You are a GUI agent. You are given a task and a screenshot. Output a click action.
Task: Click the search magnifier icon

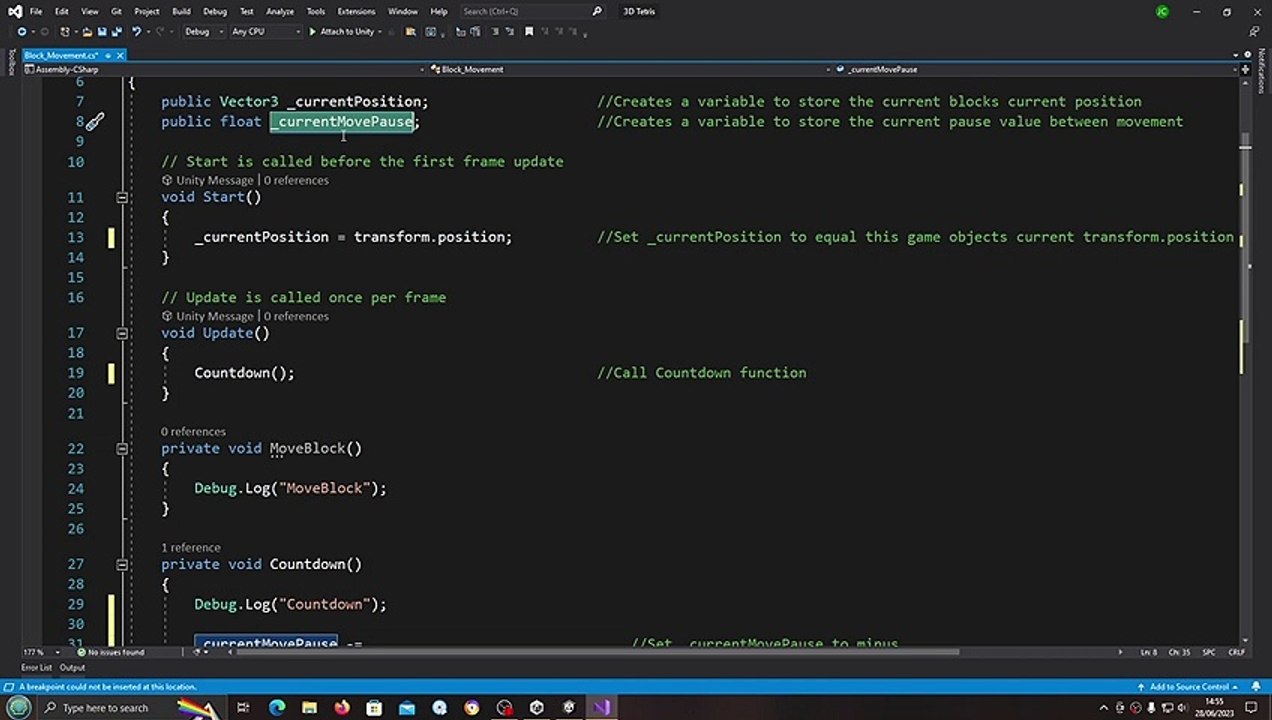point(597,11)
